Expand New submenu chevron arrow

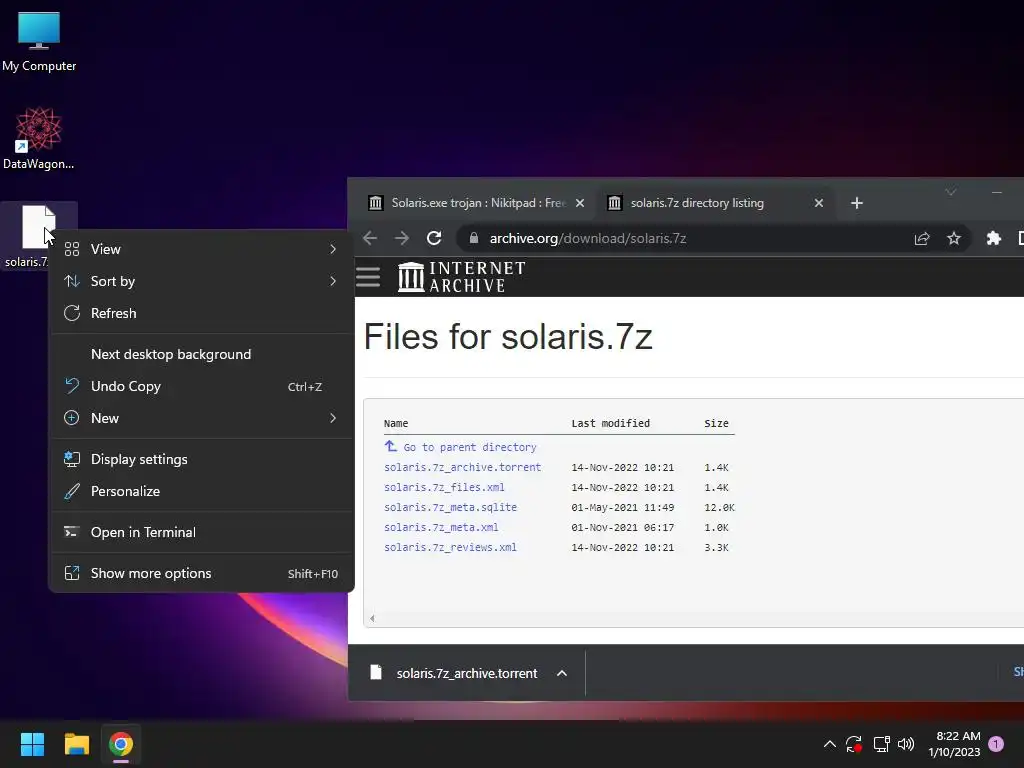[x=333, y=418]
